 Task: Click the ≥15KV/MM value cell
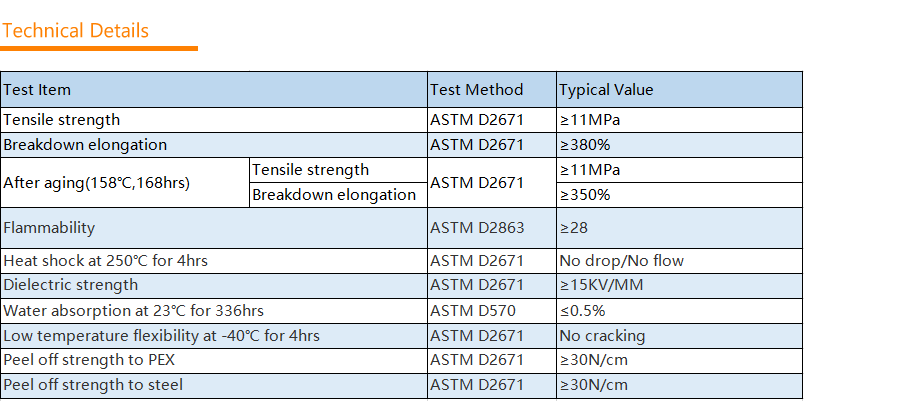[679, 285]
